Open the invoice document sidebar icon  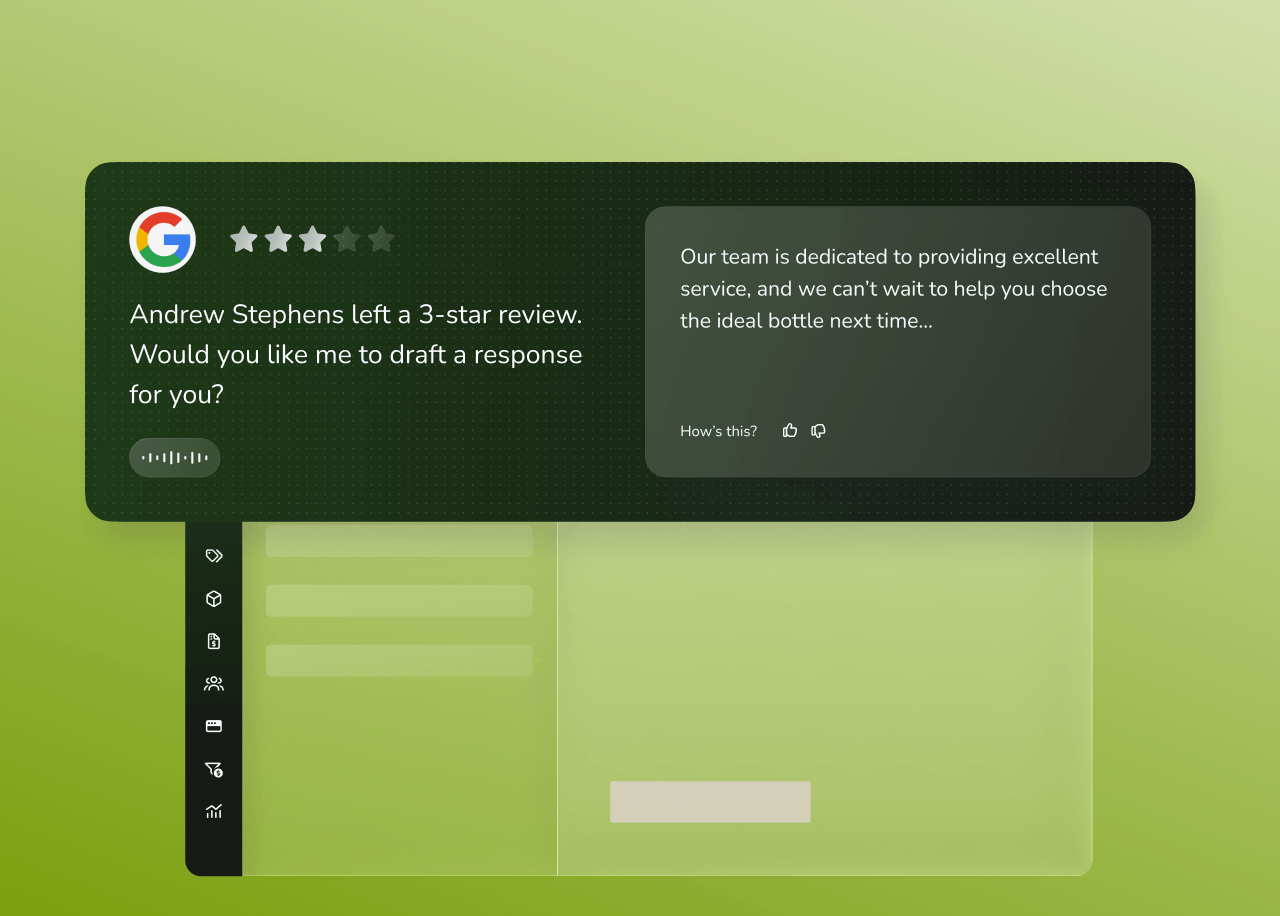[213, 641]
